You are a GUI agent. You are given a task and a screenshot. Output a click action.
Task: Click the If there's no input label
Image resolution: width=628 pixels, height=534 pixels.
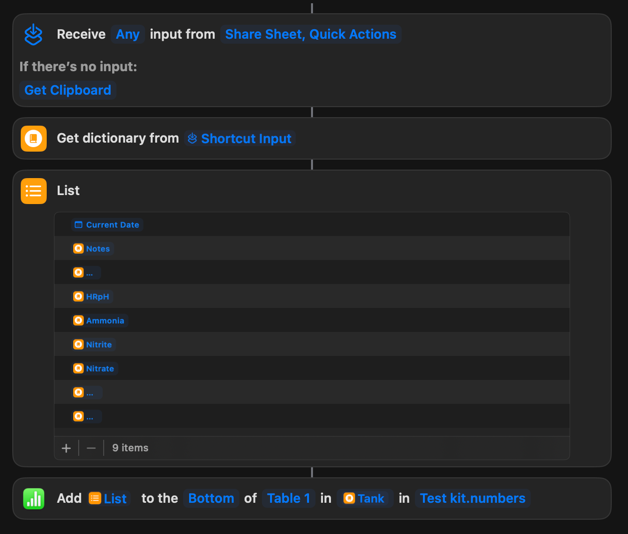click(78, 66)
